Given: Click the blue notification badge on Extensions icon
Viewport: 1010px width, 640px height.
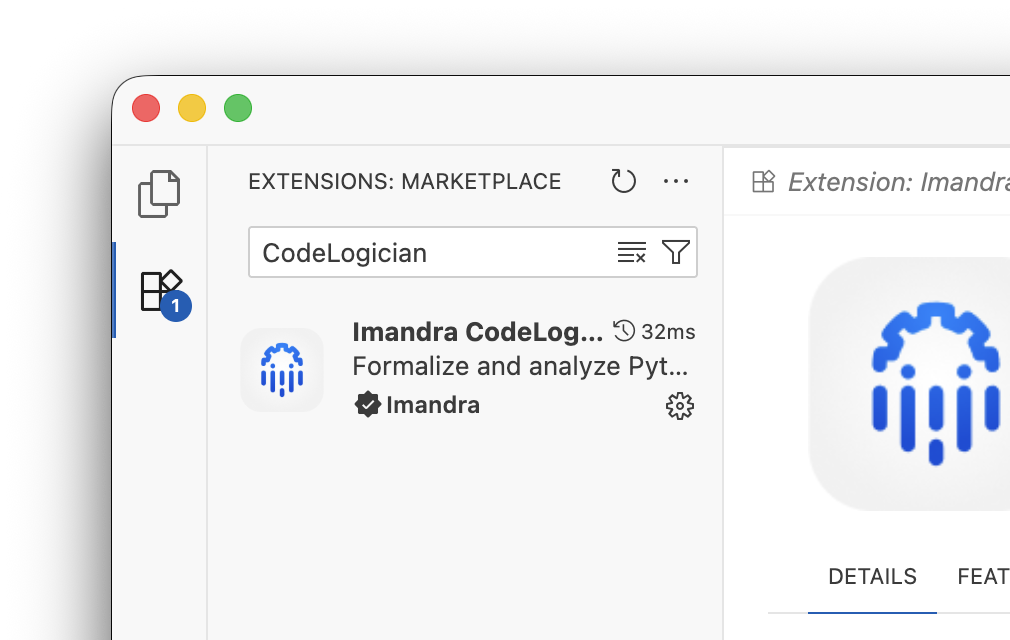Looking at the screenshot, I should (x=176, y=306).
